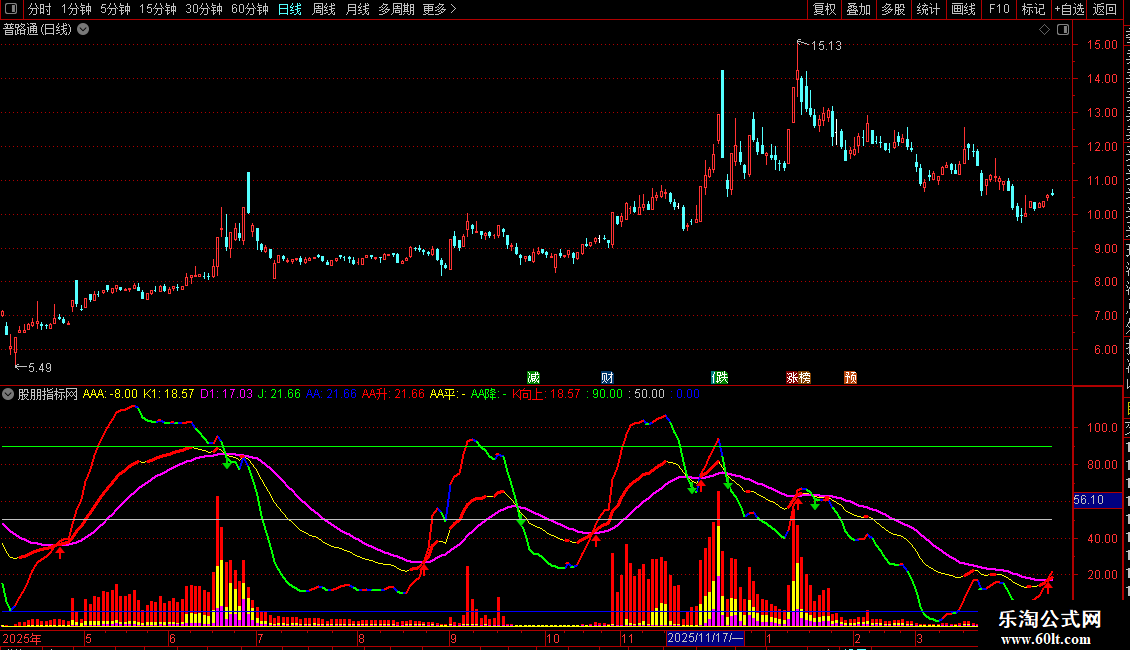Image resolution: width=1130 pixels, height=650 pixels.
Task: Switch to 月线 monthly chart
Action: (357, 9)
